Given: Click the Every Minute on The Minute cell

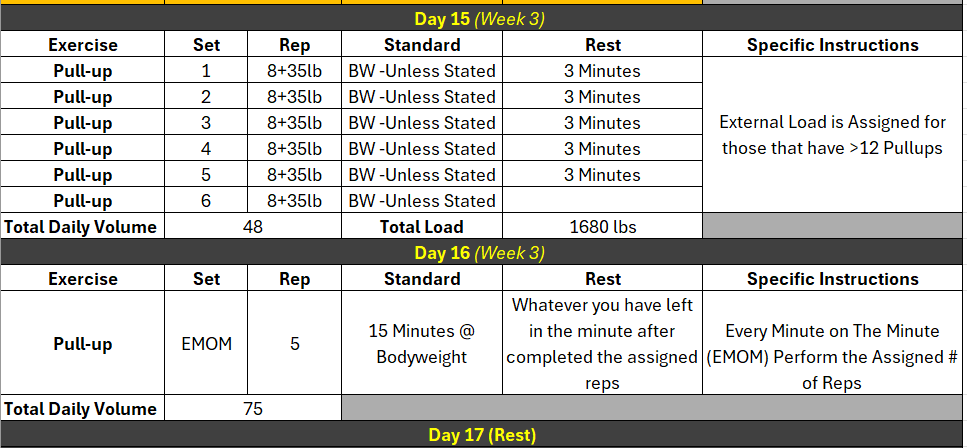Looking at the screenshot, I should point(832,344).
